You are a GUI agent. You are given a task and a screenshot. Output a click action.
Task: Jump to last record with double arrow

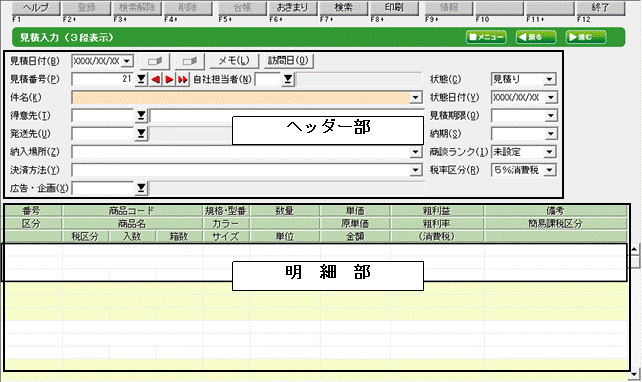[183, 79]
